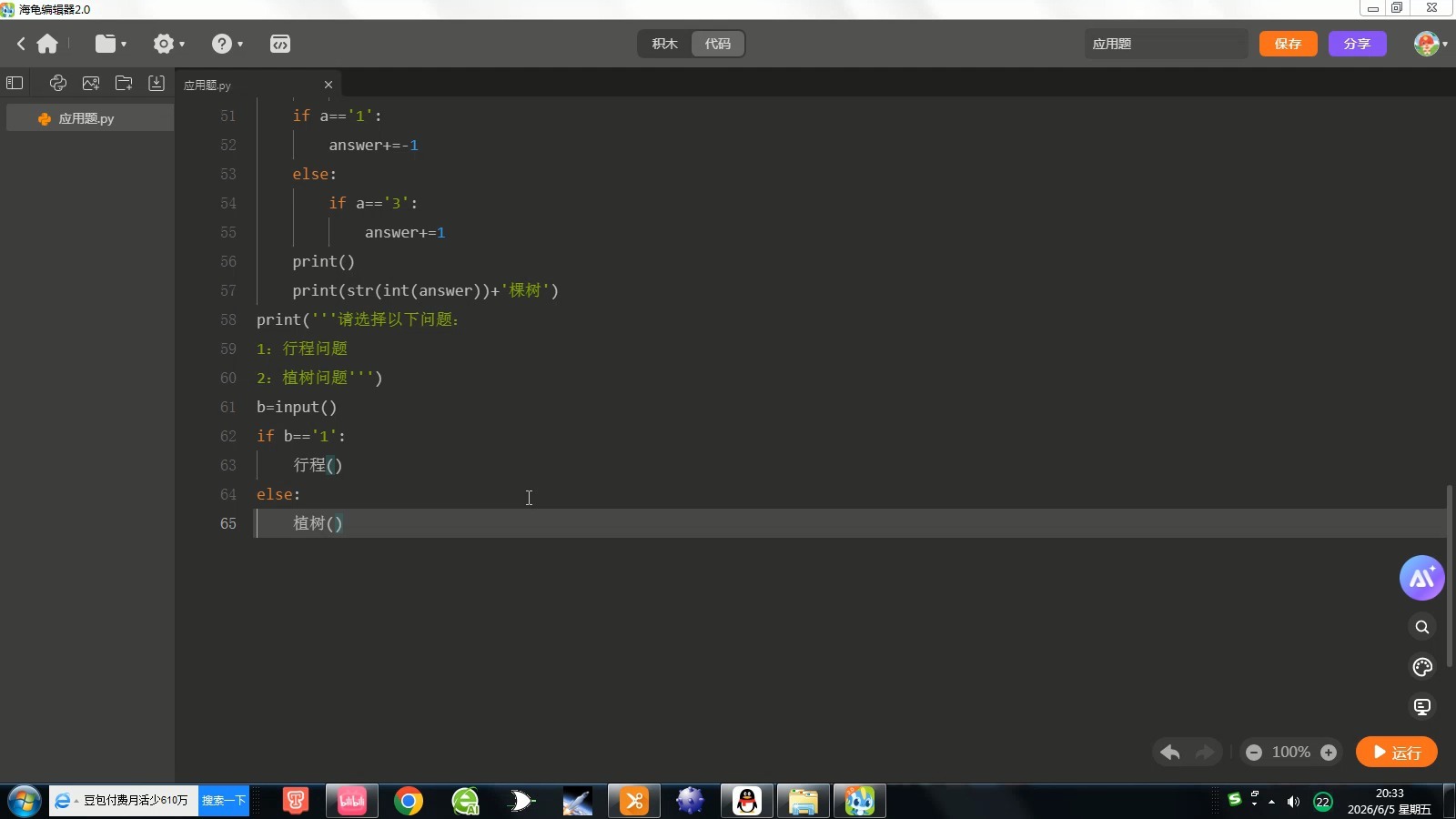
Task: Click the orange 保存 button
Action: (x=1288, y=44)
